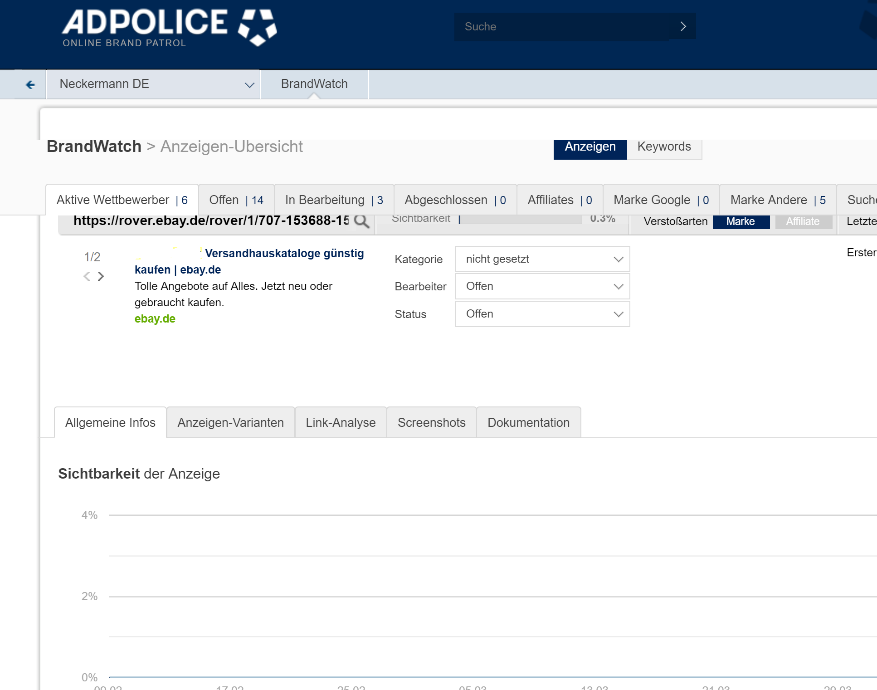Open the Kategorie dropdown

pos(542,259)
